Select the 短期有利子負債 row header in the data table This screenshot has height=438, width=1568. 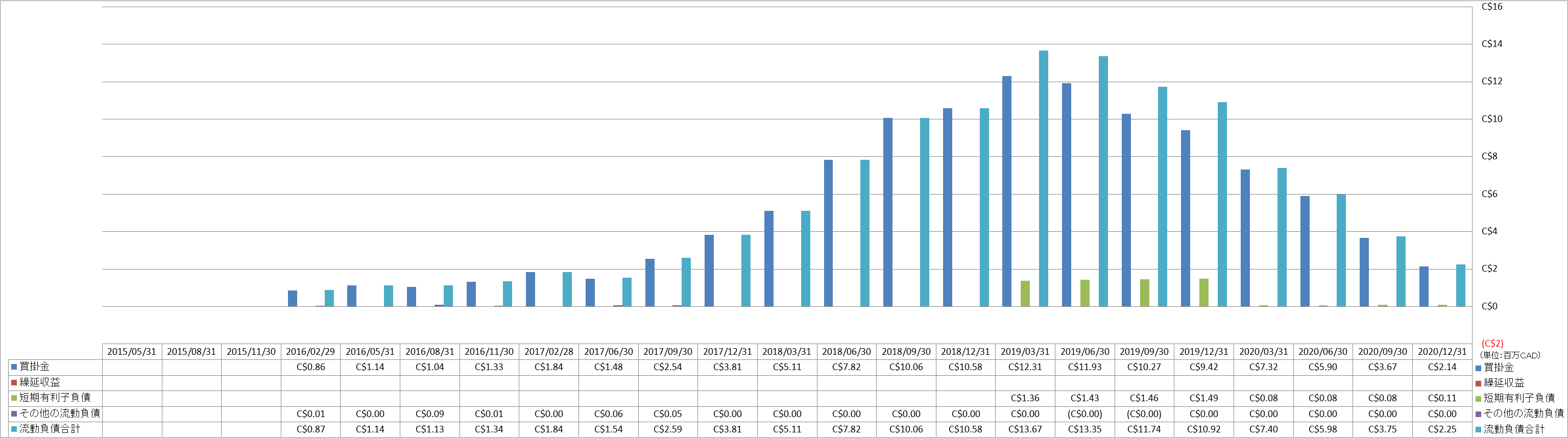click(x=55, y=398)
